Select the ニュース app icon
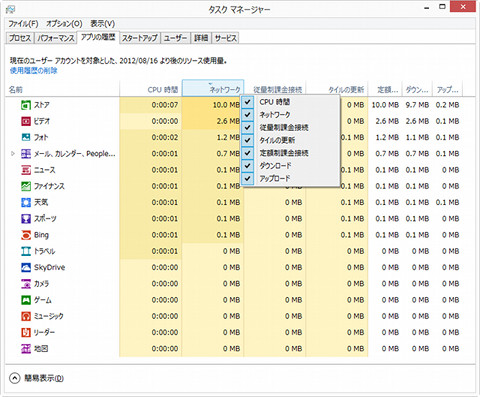480x397 pixels. [x=26, y=170]
